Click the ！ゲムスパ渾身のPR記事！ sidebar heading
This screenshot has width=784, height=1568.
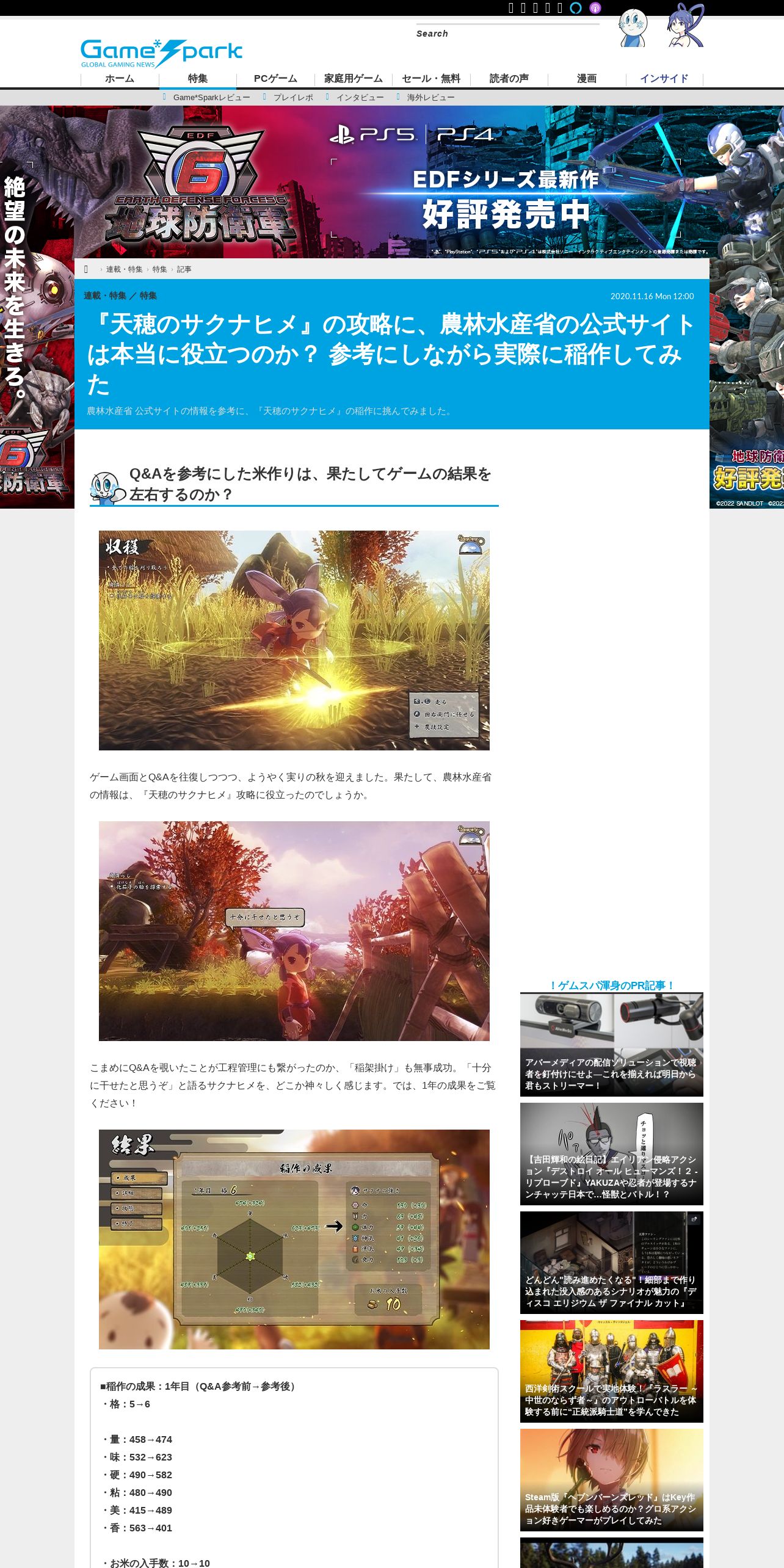coord(612,985)
